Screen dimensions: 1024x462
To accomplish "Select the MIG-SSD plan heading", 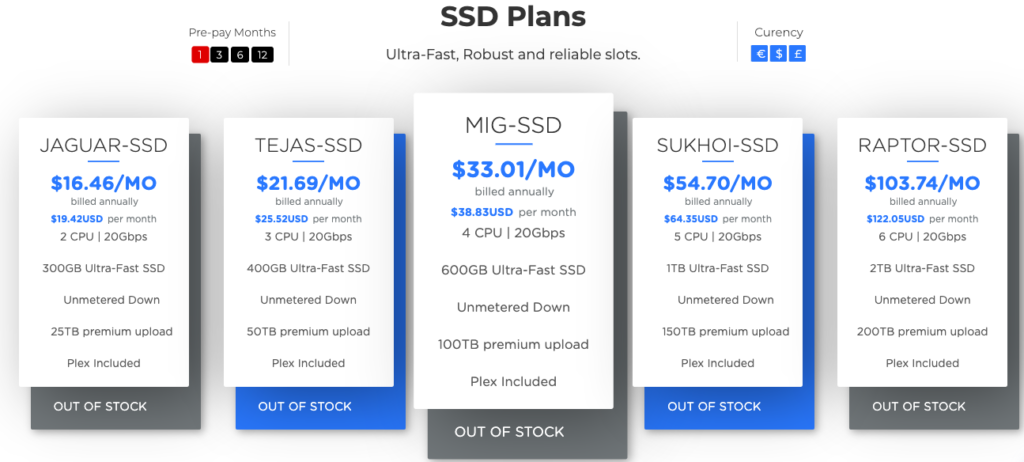I will click(513, 125).
